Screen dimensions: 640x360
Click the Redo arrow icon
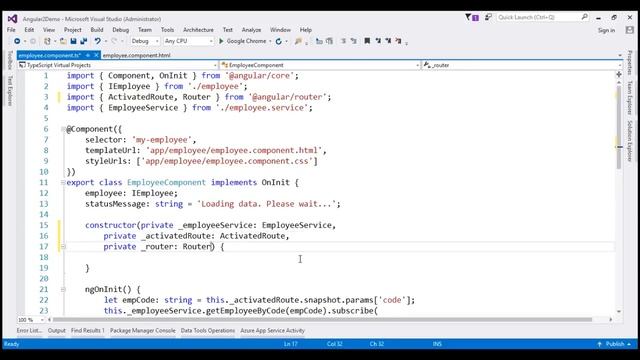point(114,41)
